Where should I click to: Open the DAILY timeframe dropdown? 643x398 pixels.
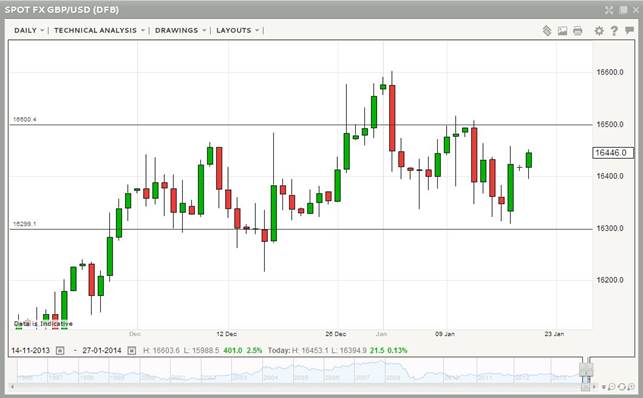(29, 30)
